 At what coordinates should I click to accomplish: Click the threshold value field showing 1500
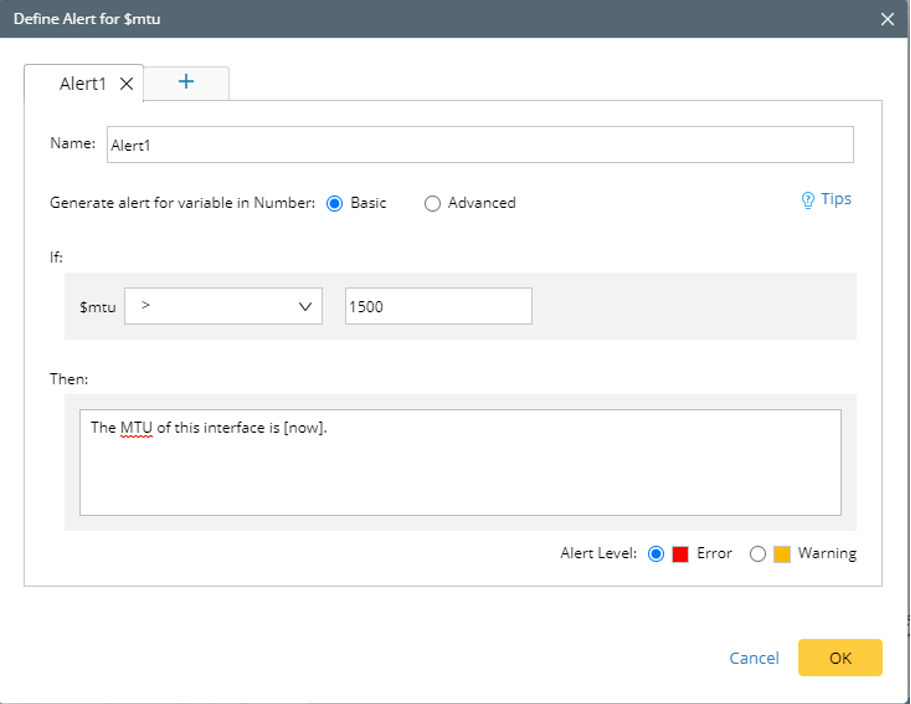(x=438, y=306)
